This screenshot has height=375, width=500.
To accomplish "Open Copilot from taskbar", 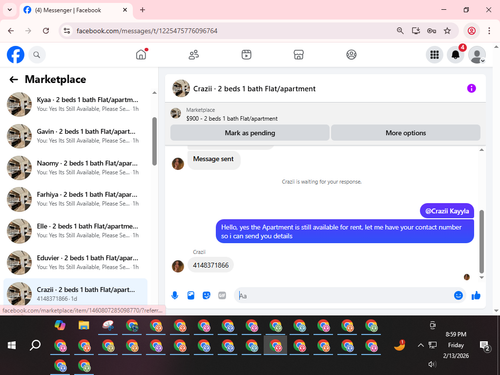I will (x=60, y=325).
